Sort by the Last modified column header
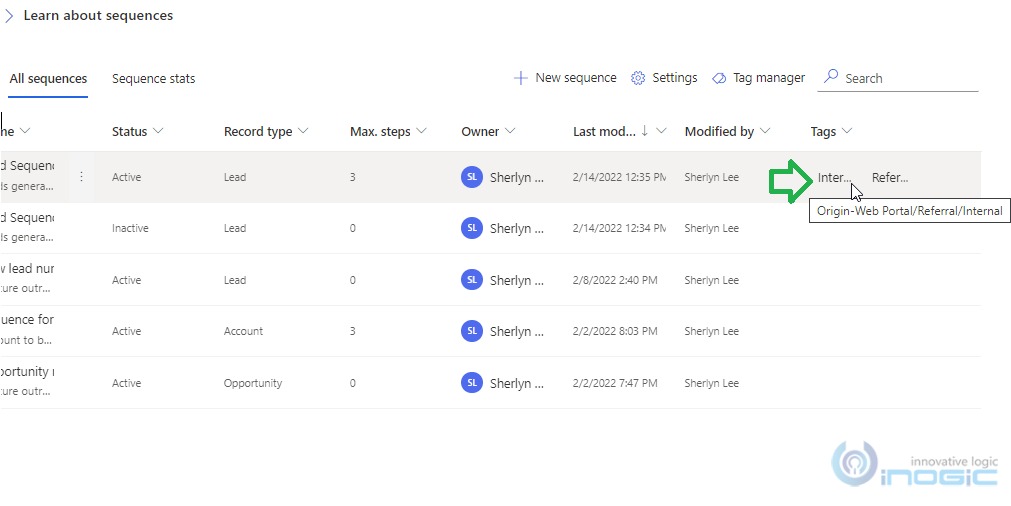Screen dimensions: 1011x506 click(604, 131)
